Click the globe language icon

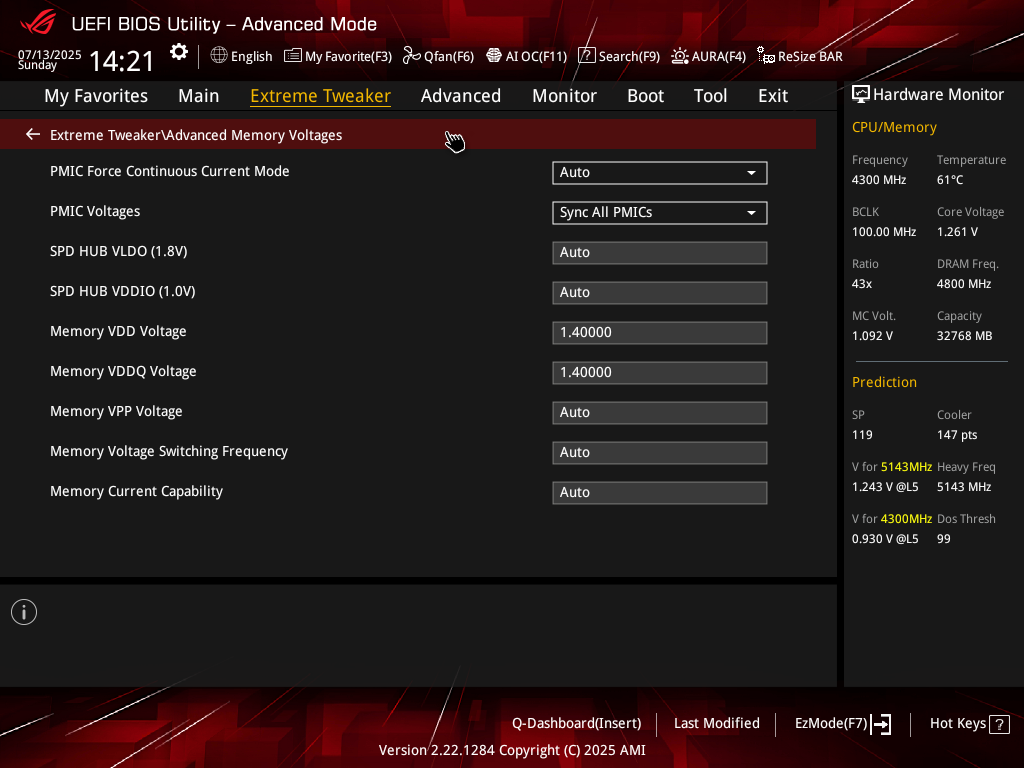219,56
